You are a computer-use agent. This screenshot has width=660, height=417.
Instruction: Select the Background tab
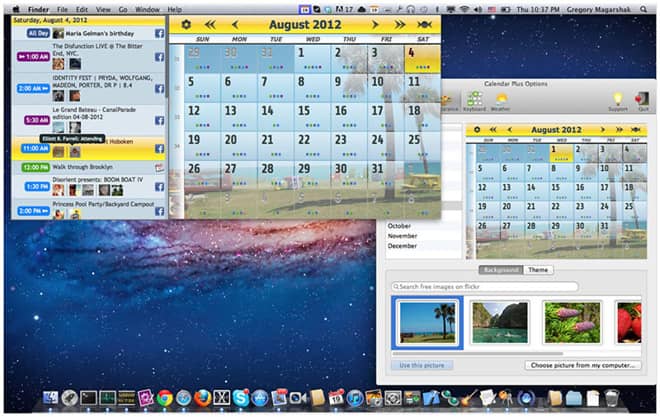[x=501, y=270]
